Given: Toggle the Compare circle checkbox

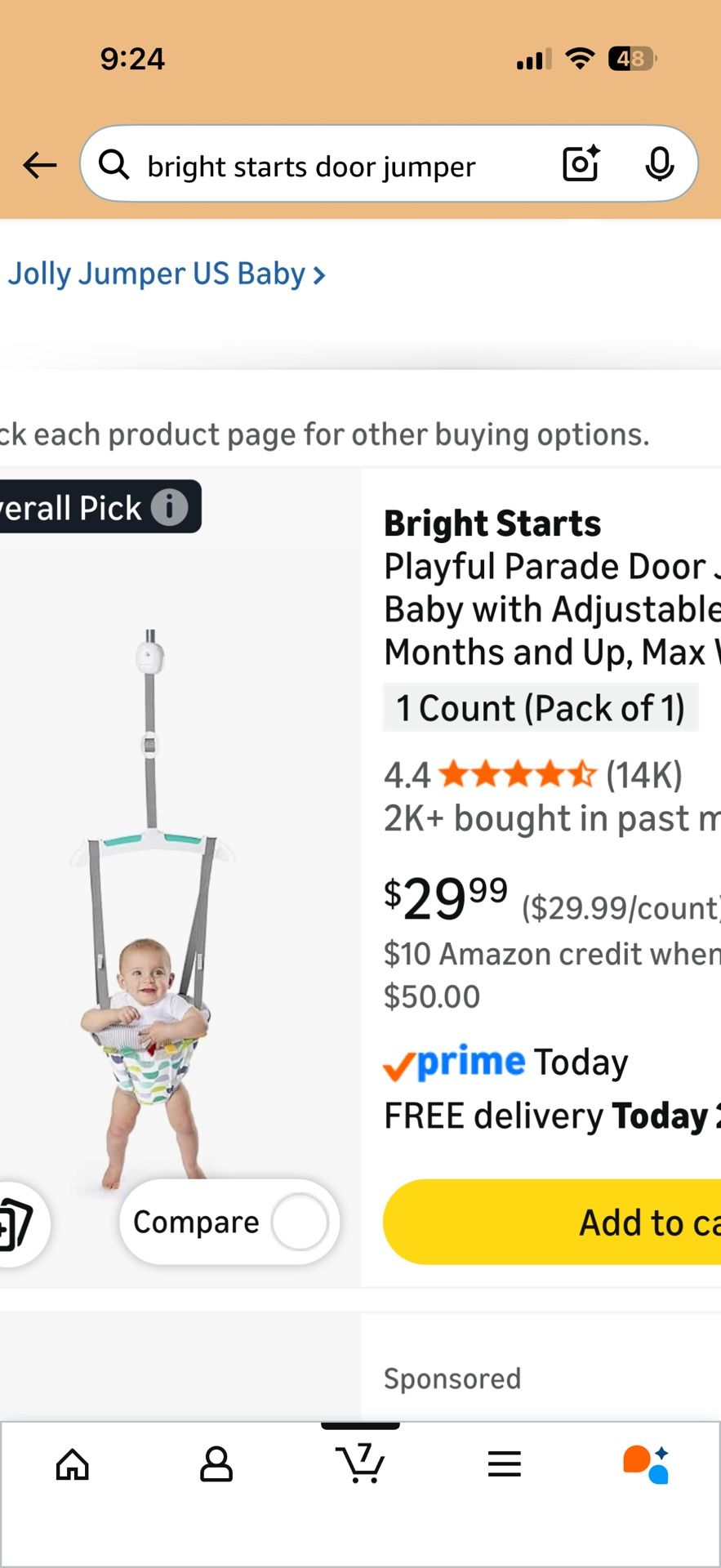Looking at the screenshot, I should point(299,1222).
